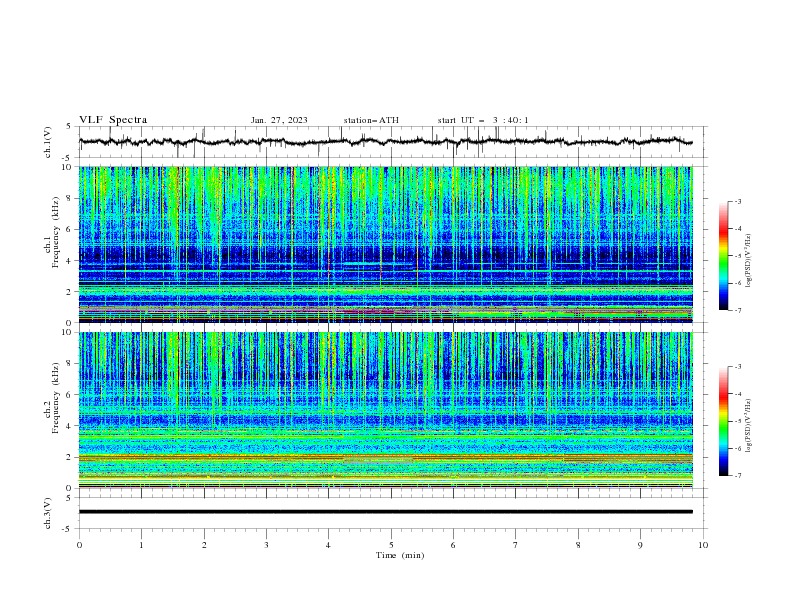This screenshot has width=792, height=612.
Task: Select the date 'Jan. 27, 2023'
Action: point(279,120)
